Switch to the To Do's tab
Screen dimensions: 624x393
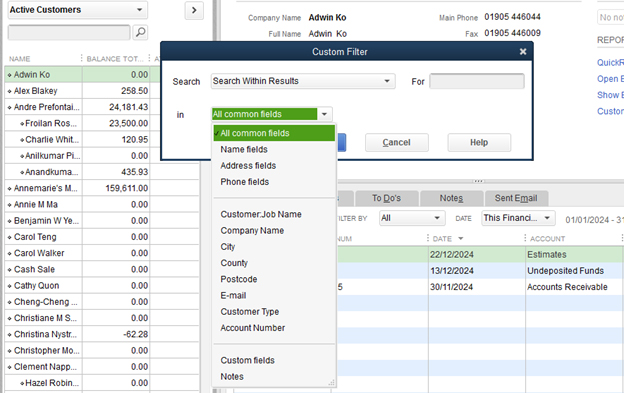[386, 198]
